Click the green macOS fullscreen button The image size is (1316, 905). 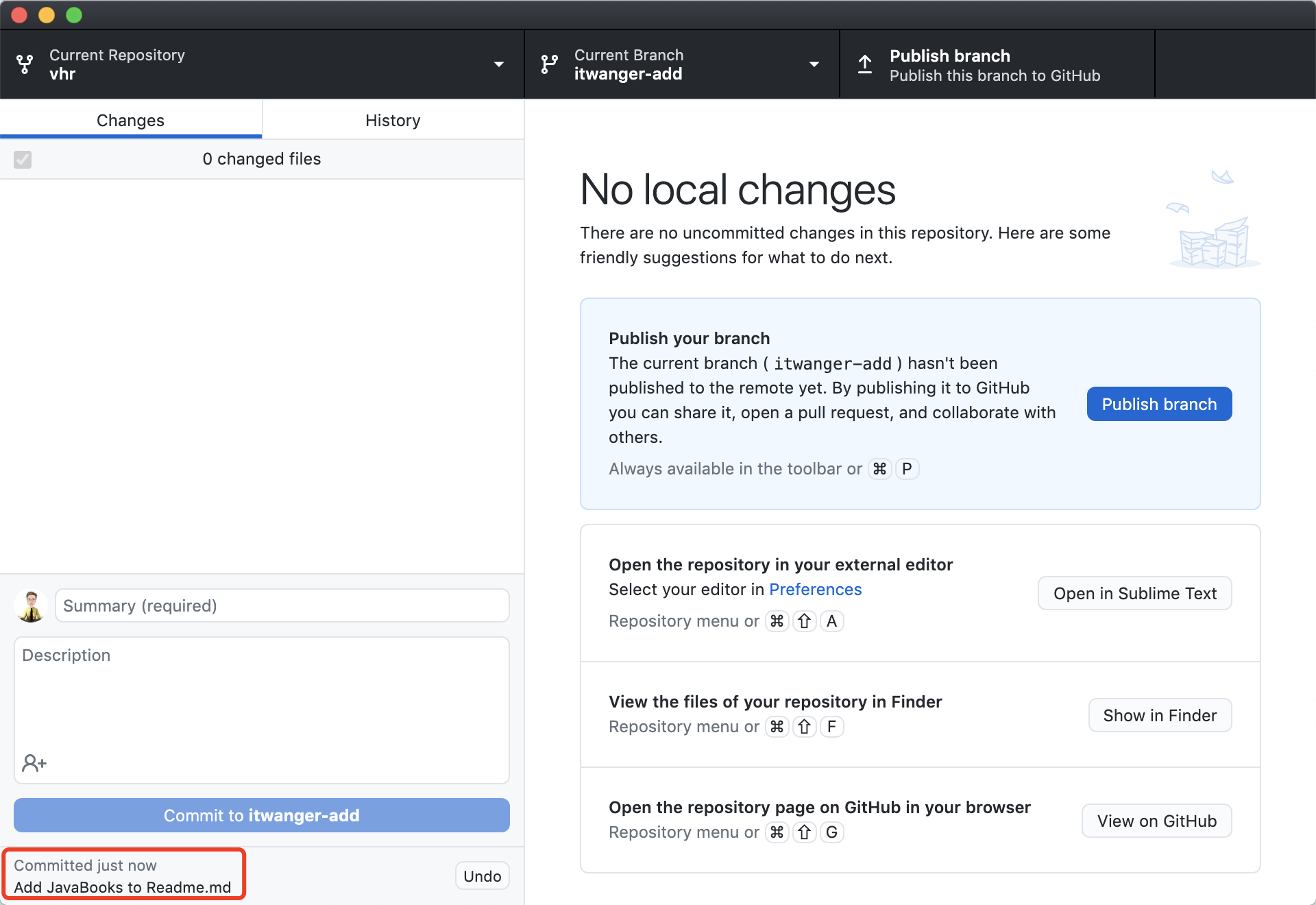click(x=74, y=15)
